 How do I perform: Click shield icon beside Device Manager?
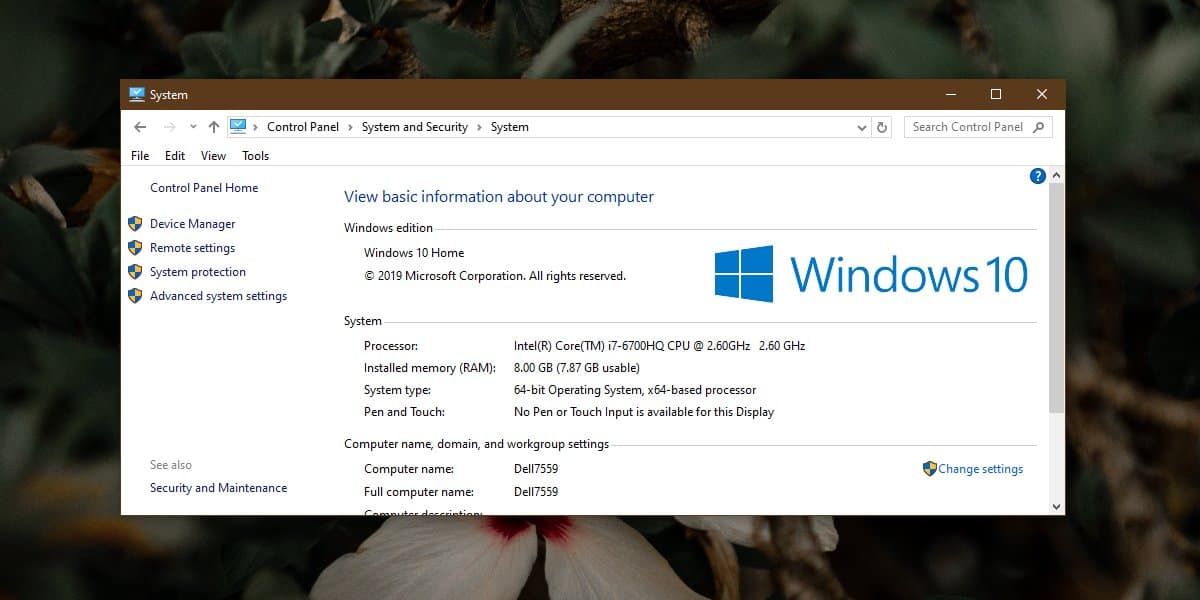[135, 224]
